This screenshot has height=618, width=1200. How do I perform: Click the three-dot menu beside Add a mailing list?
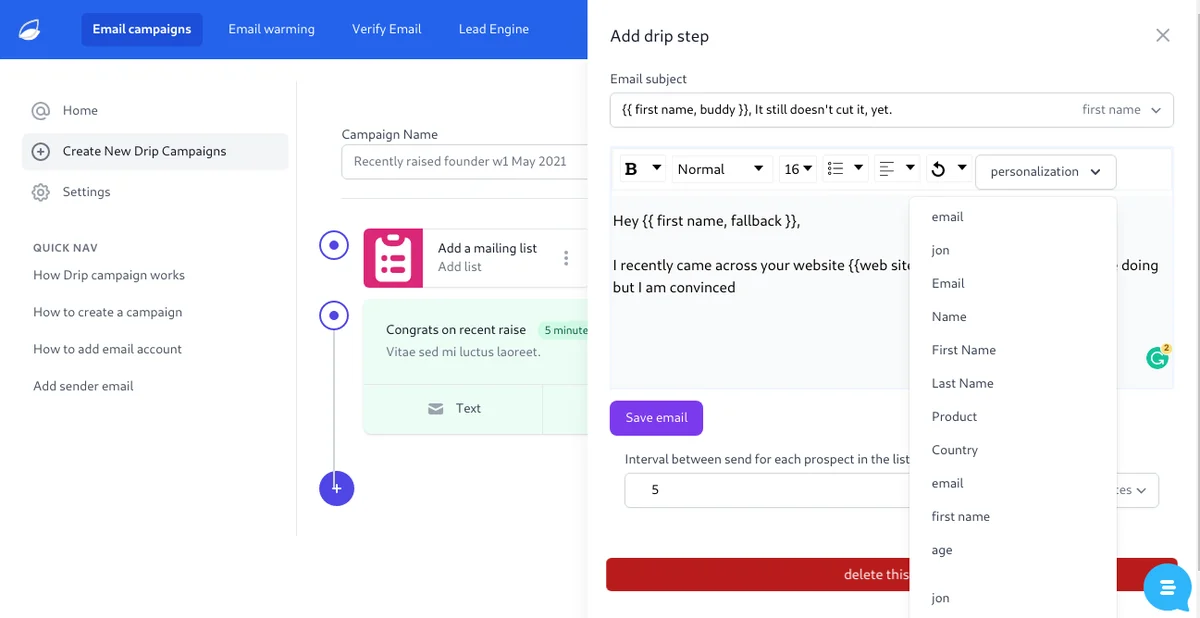click(566, 258)
